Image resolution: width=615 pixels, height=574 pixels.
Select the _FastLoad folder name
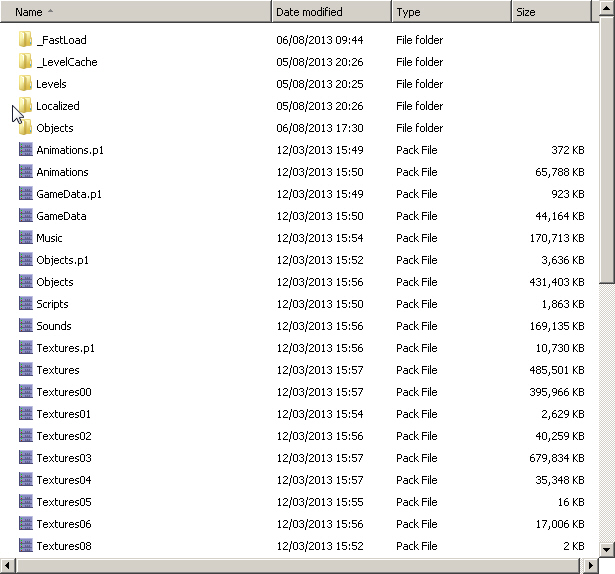(x=61, y=40)
